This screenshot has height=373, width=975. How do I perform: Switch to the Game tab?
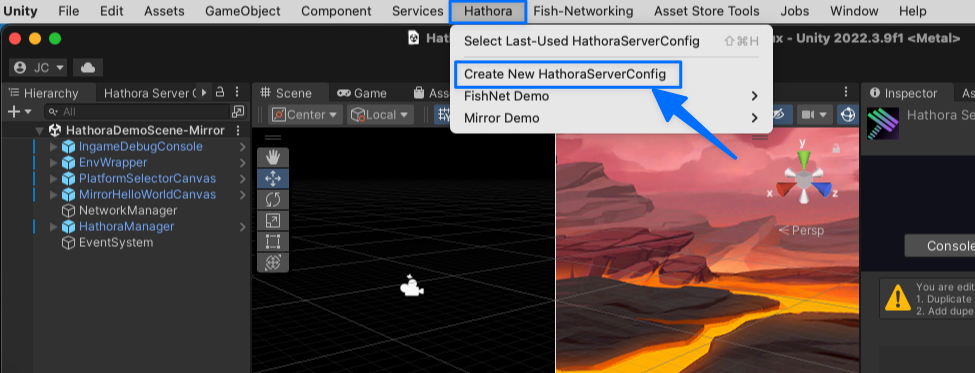[x=362, y=93]
